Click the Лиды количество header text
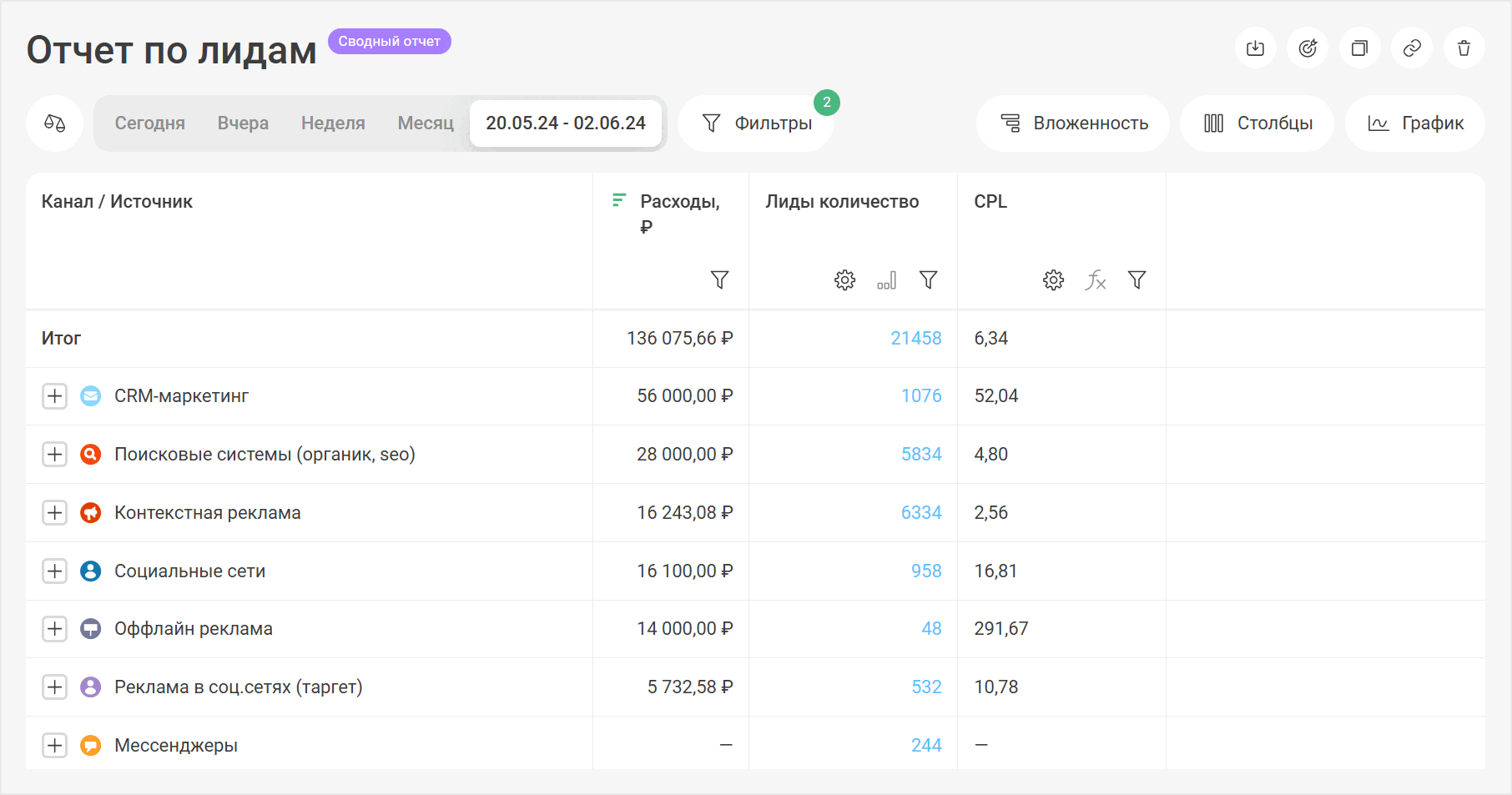The image size is (1512, 795). pos(842,202)
